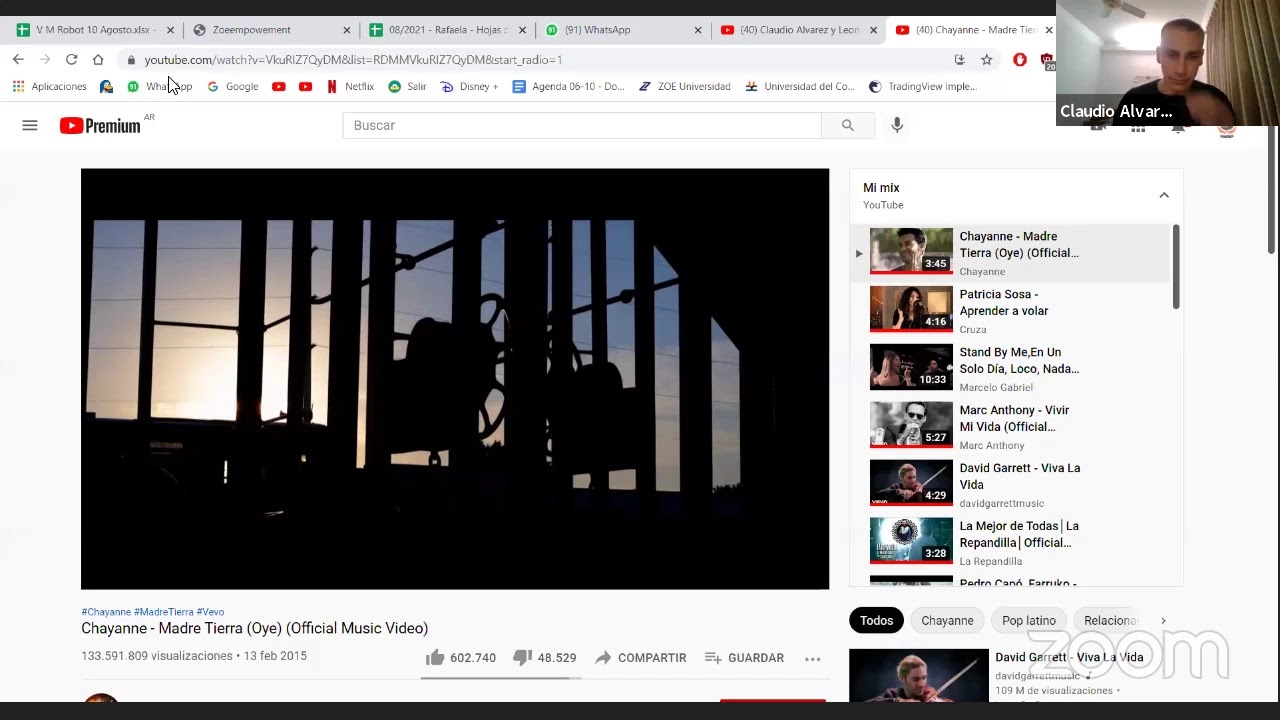Viewport: 1280px width, 720px height.
Task: Open the Netflix bookmark
Action: [x=350, y=86]
